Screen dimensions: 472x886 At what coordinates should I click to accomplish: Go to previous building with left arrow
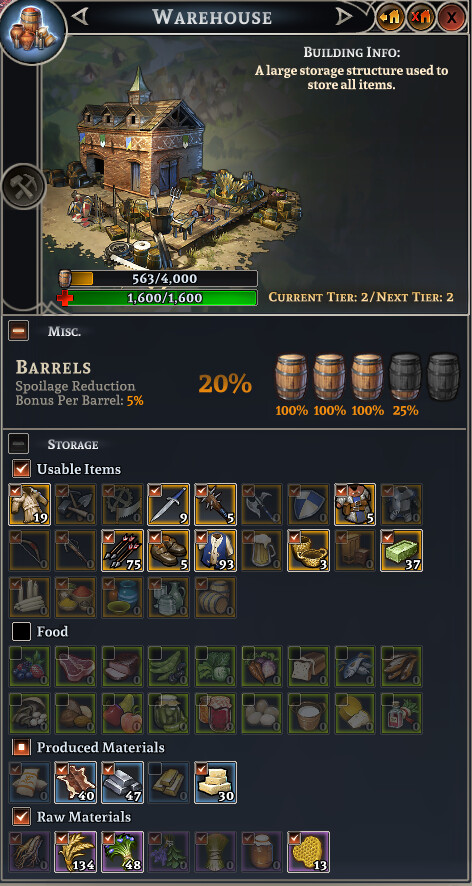point(80,17)
